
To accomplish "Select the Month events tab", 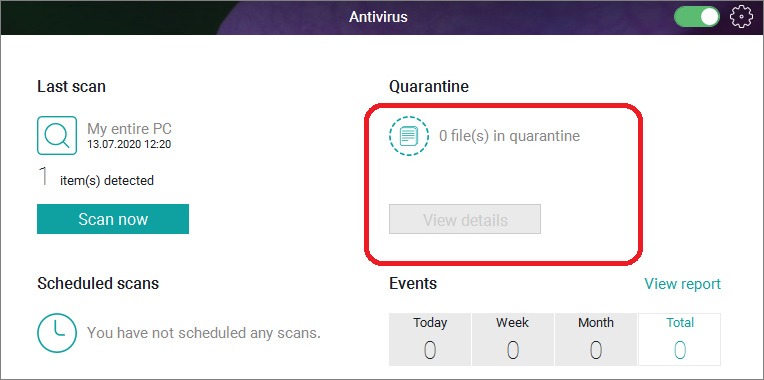I will tap(595, 339).
